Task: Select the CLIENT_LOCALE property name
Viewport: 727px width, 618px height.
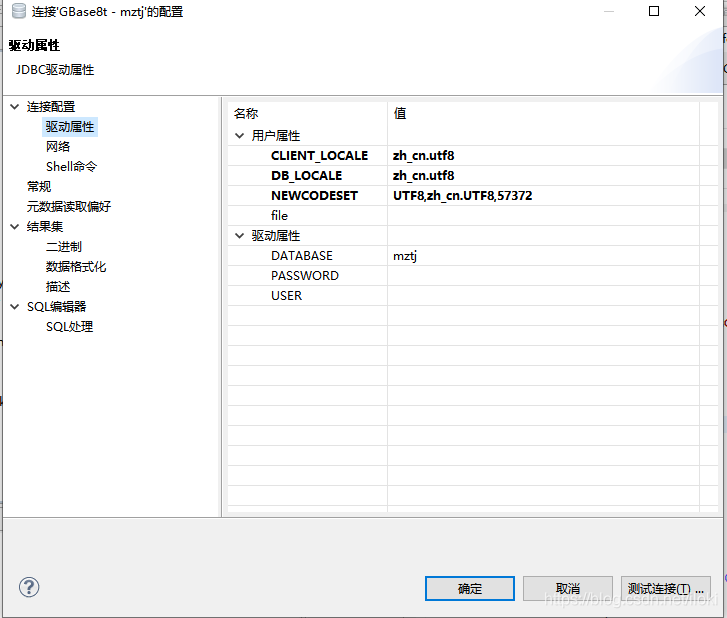Action: 319,156
